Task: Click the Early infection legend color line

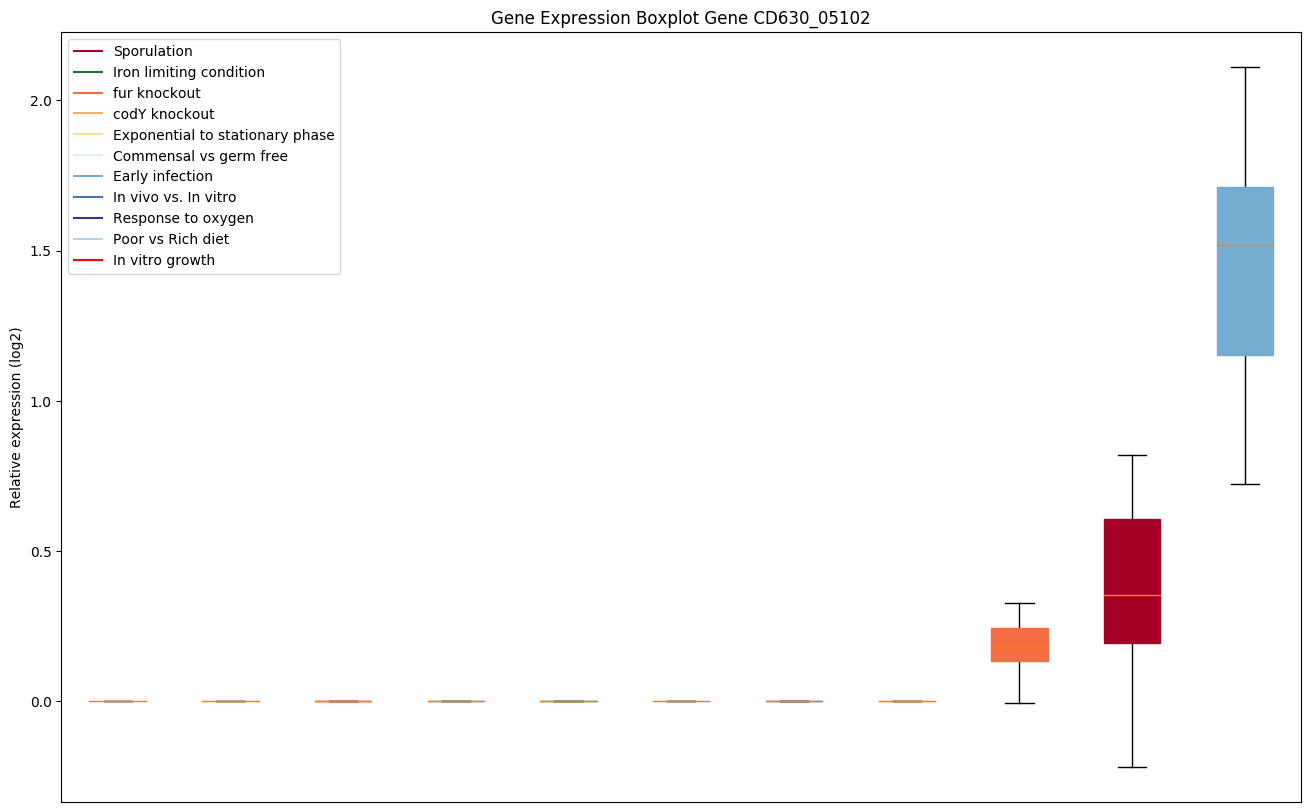Action: pos(88,177)
